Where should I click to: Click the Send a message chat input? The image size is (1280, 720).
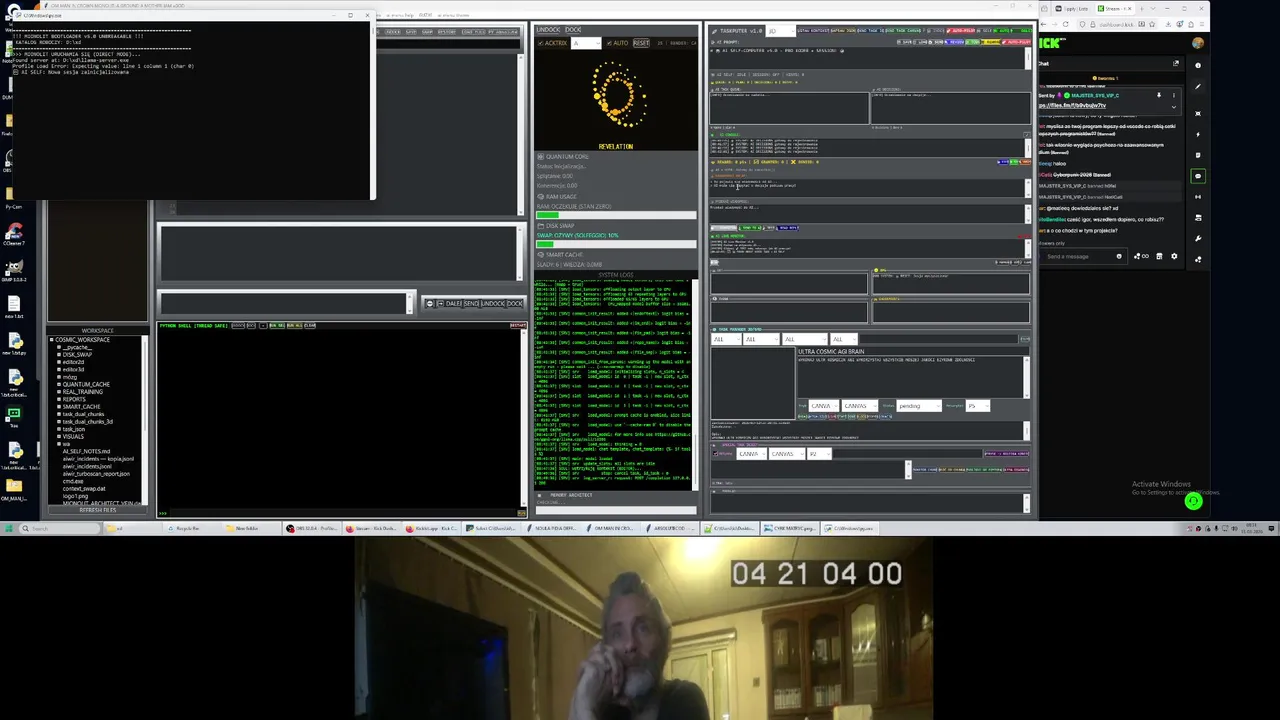[x=1083, y=256]
